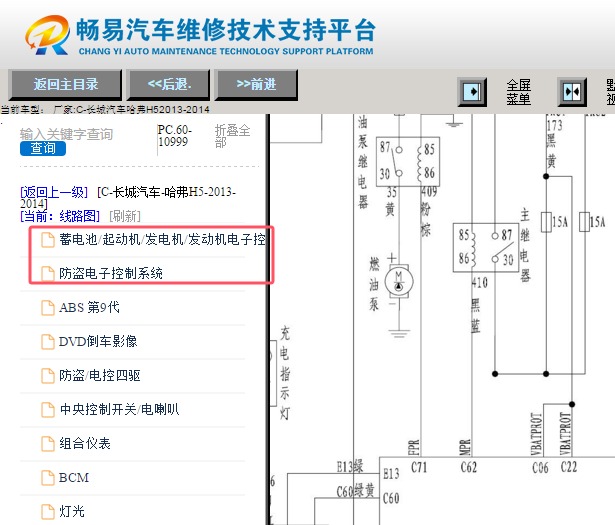Open the 防盗/电控四驱 entry
Image resolution: width=615 pixels, height=525 pixels.
pyautogui.click(x=100, y=376)
